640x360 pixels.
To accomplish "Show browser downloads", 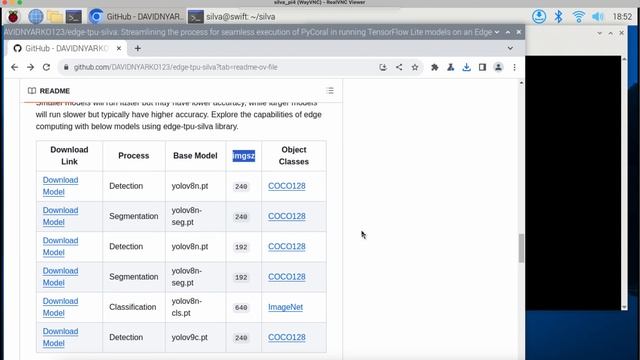I will click(x=467, y=67).
